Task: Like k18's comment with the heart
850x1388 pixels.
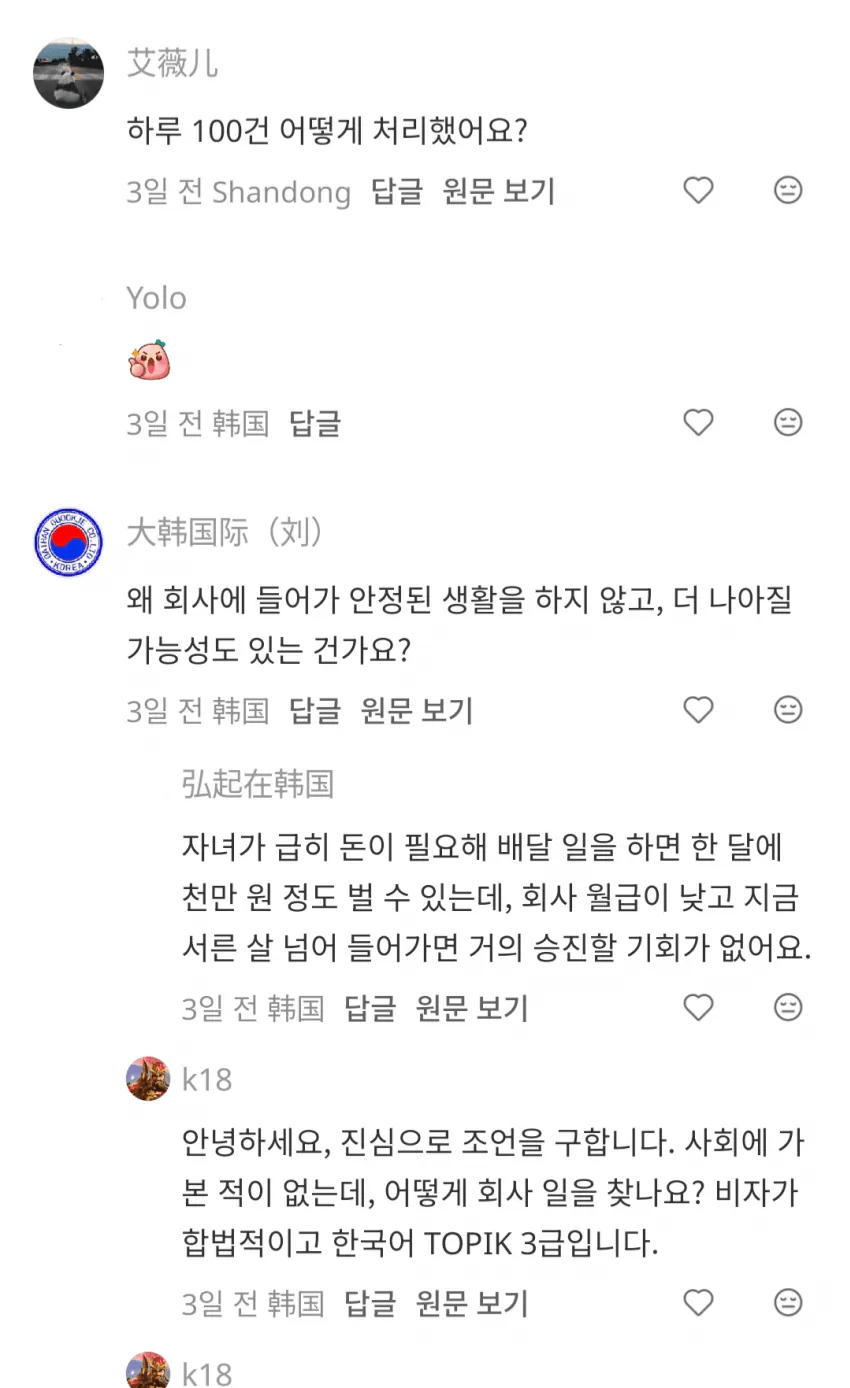Action: click(698, 1303)
